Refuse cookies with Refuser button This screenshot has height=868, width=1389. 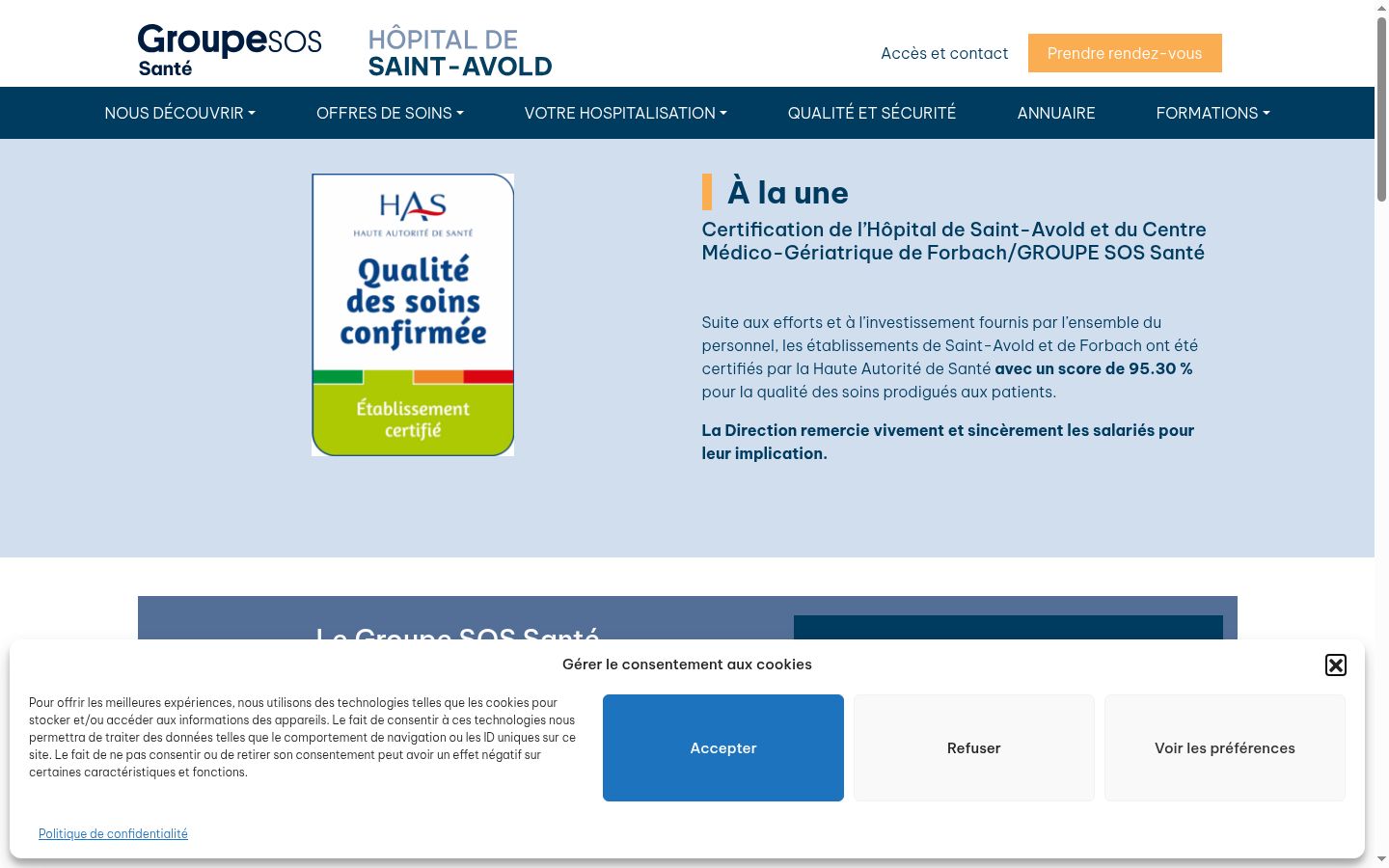(x=974, y=747)
